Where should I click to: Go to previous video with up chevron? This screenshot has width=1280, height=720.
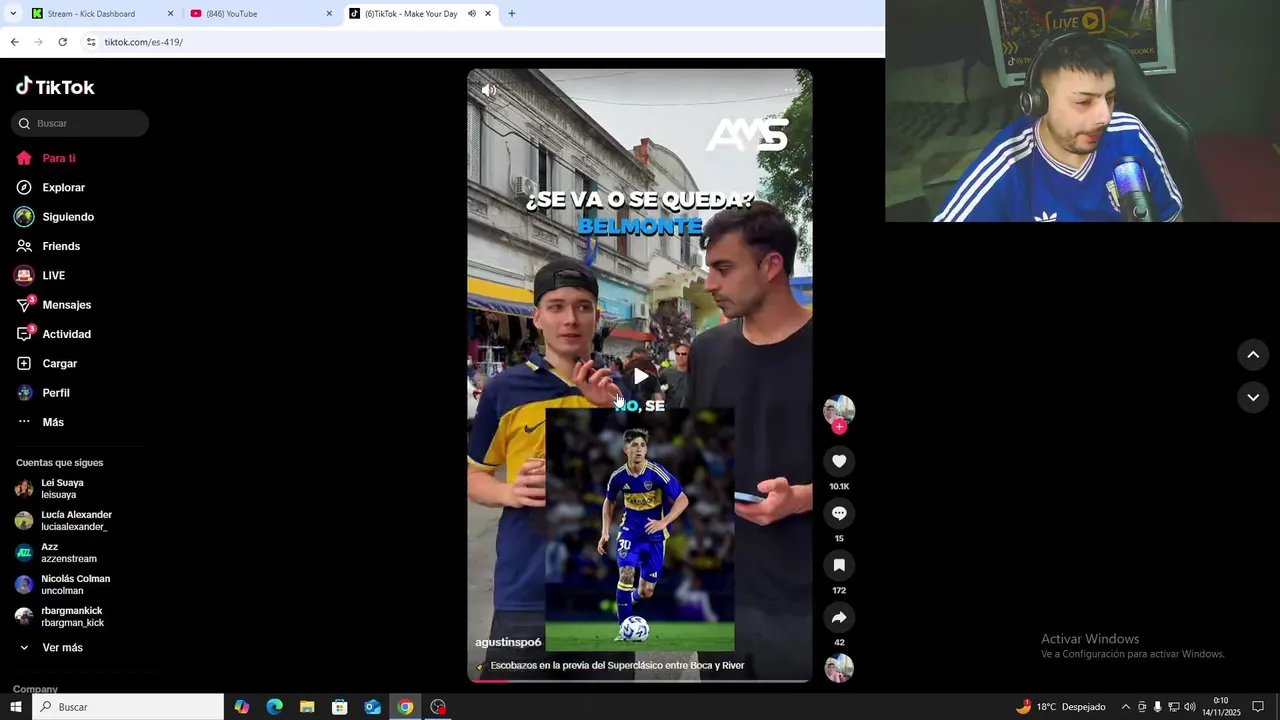[1253, 355]
